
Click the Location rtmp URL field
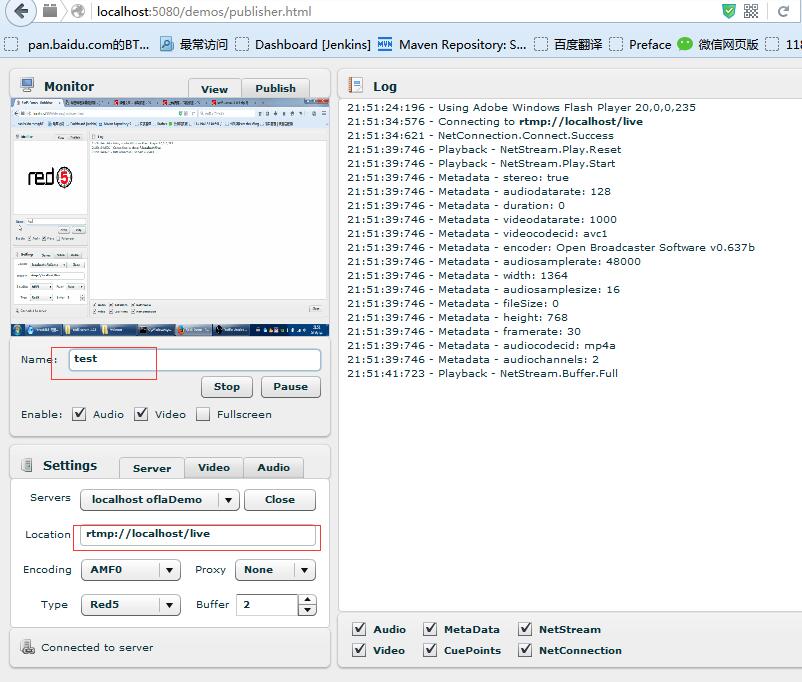tap(198, 535)
